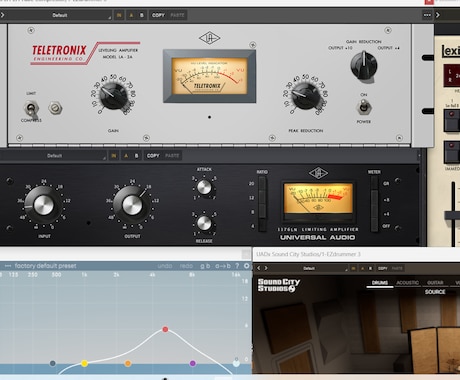
Task: Click COPY on the LA-2A toolbar
Action: tap(158, 15)
